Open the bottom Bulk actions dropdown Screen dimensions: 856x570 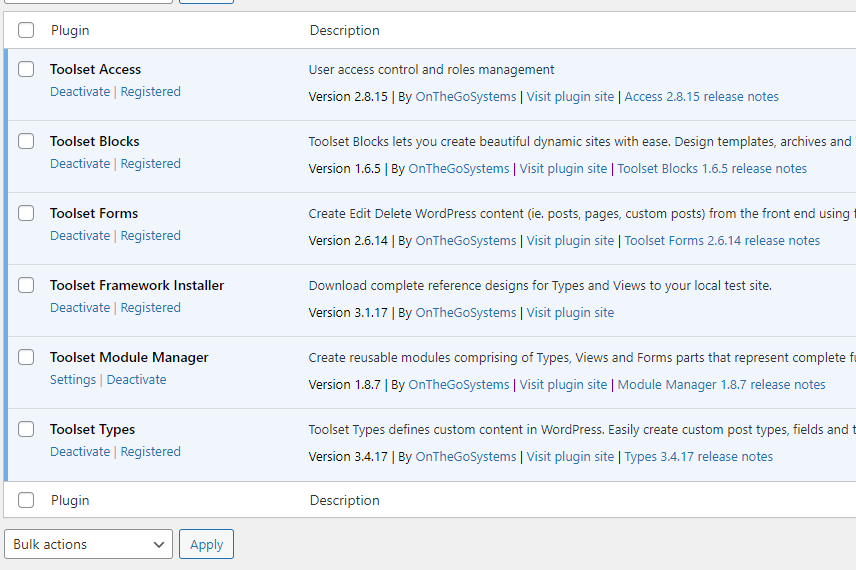[88, 544]
